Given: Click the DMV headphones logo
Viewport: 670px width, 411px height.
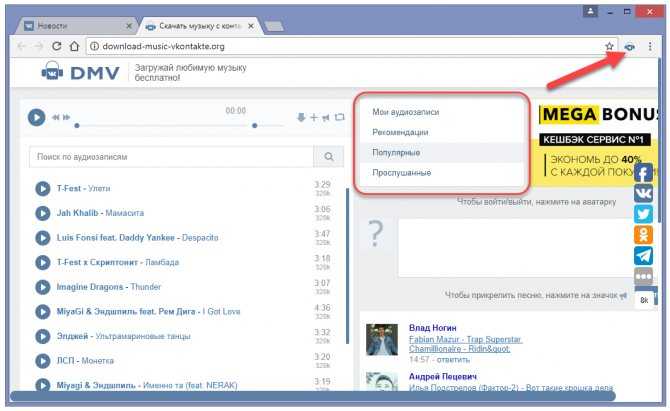Looking at the screenshot, I should [x=52, y=72].
